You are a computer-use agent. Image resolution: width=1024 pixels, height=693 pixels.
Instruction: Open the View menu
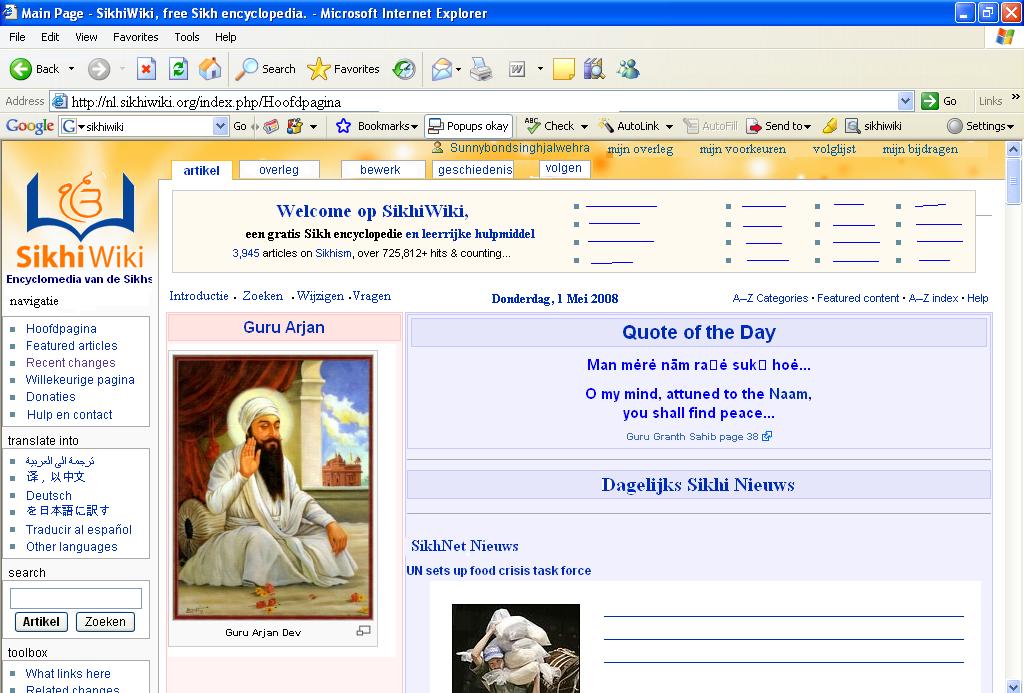pos(86,37)
